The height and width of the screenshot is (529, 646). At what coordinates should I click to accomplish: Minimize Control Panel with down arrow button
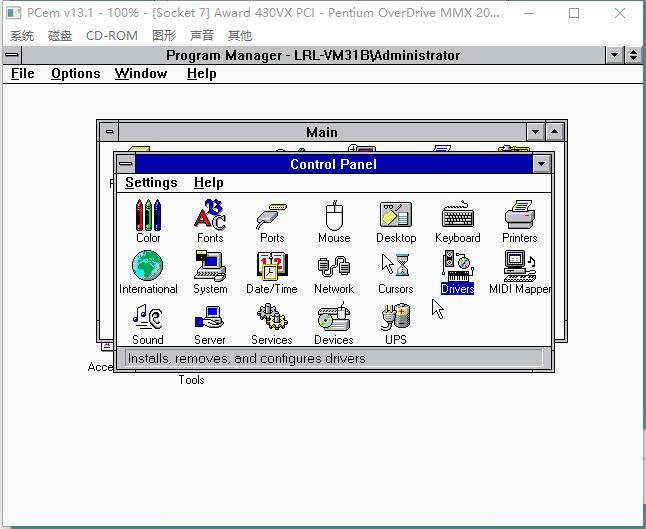pos(541,164)
